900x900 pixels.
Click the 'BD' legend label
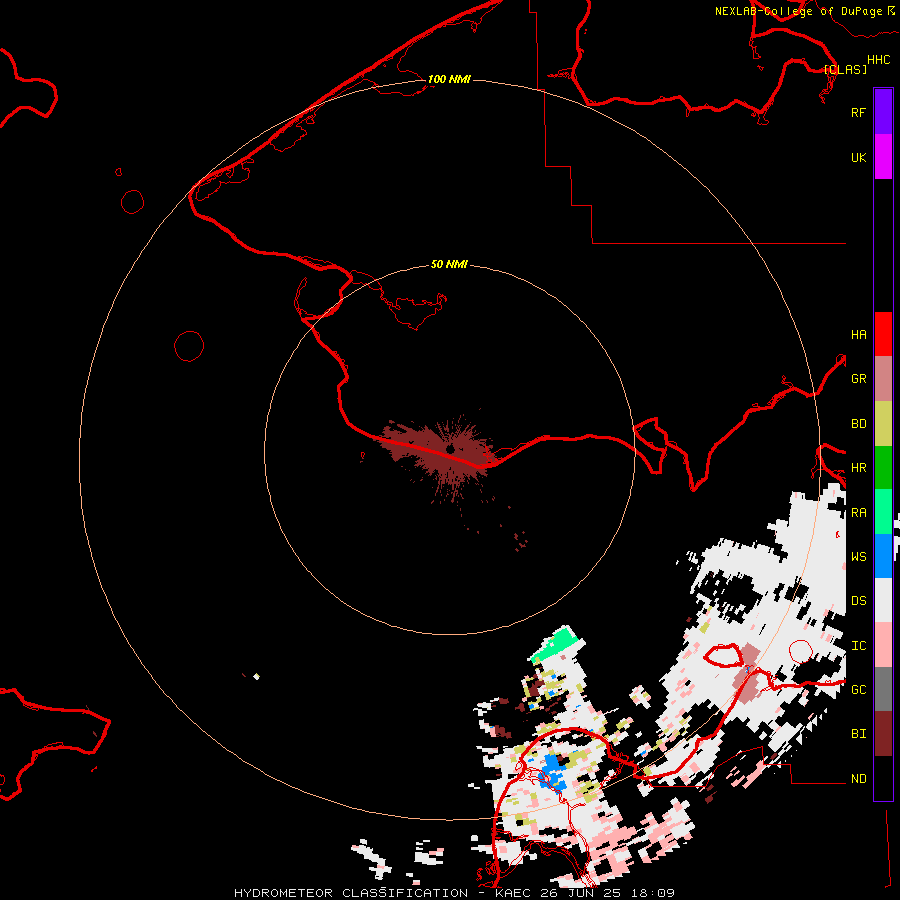858,424
